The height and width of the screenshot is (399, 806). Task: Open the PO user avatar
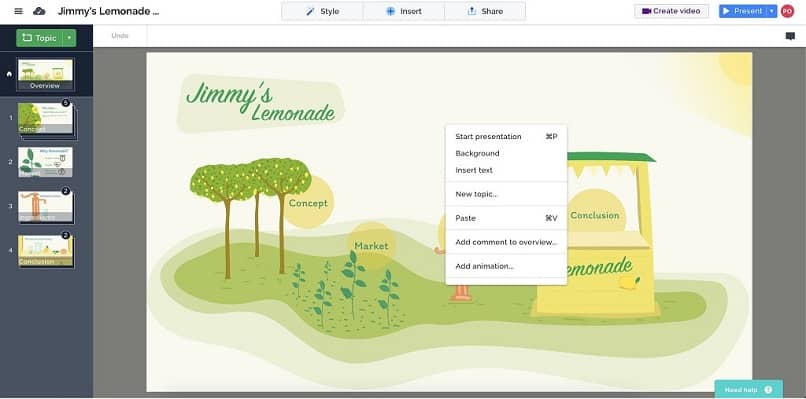tap(787, 11)
